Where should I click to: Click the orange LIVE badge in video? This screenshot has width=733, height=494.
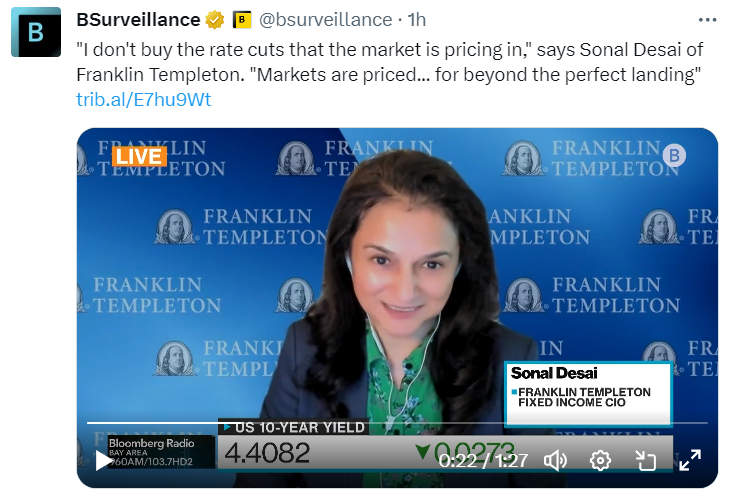[x=139, y=157]
